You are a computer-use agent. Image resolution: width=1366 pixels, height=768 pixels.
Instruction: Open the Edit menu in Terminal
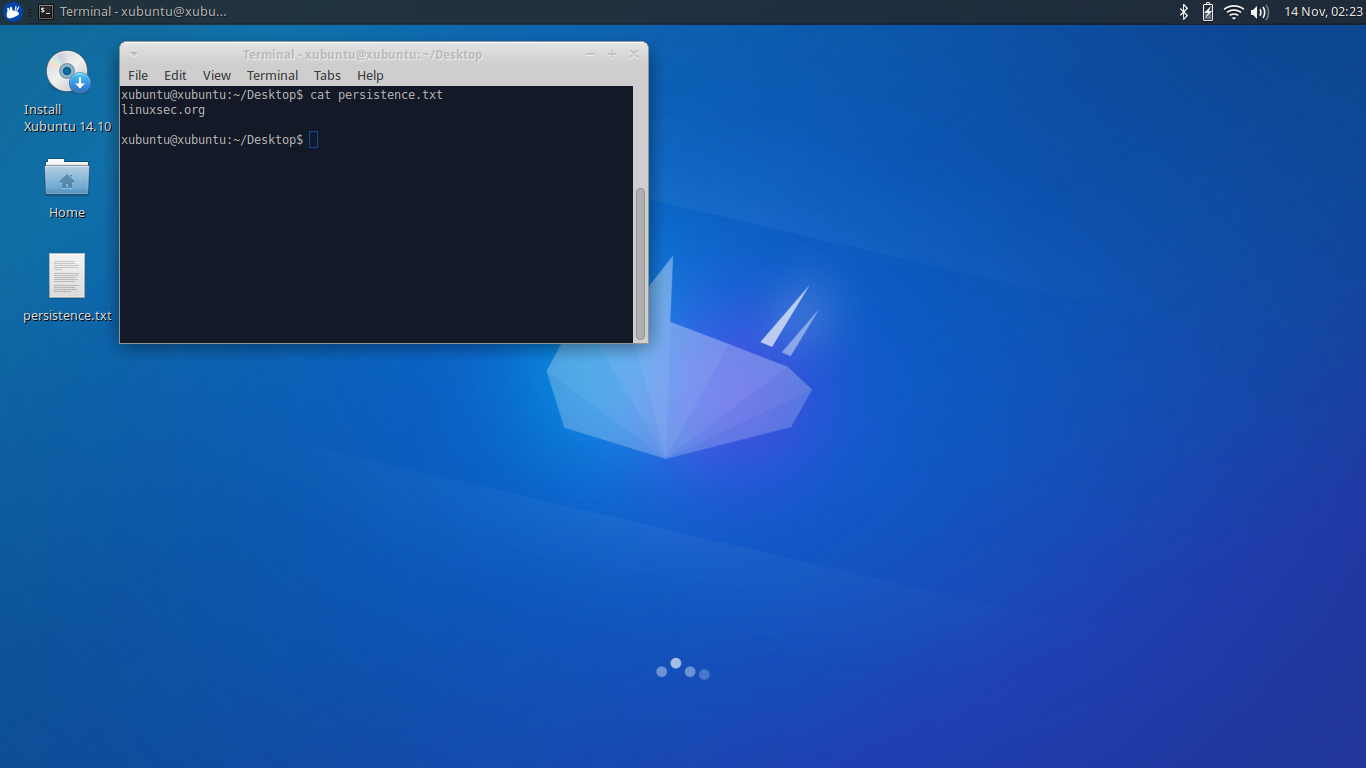tap(175, 75)
